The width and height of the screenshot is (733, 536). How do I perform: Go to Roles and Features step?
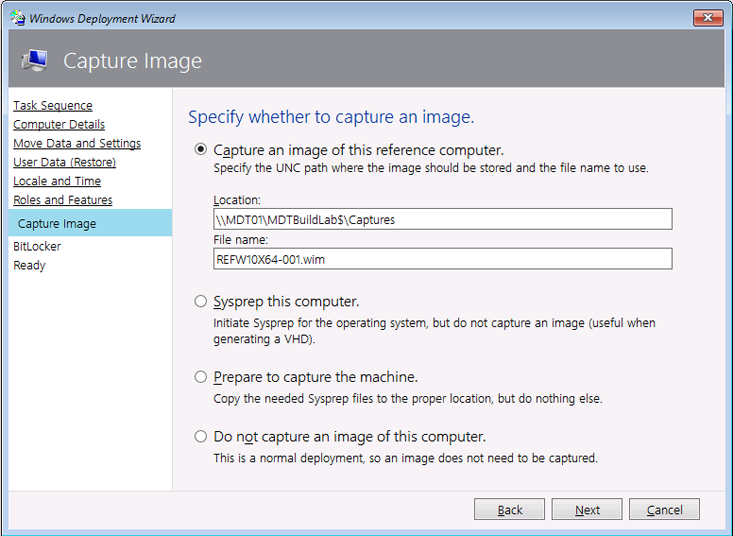63,200
